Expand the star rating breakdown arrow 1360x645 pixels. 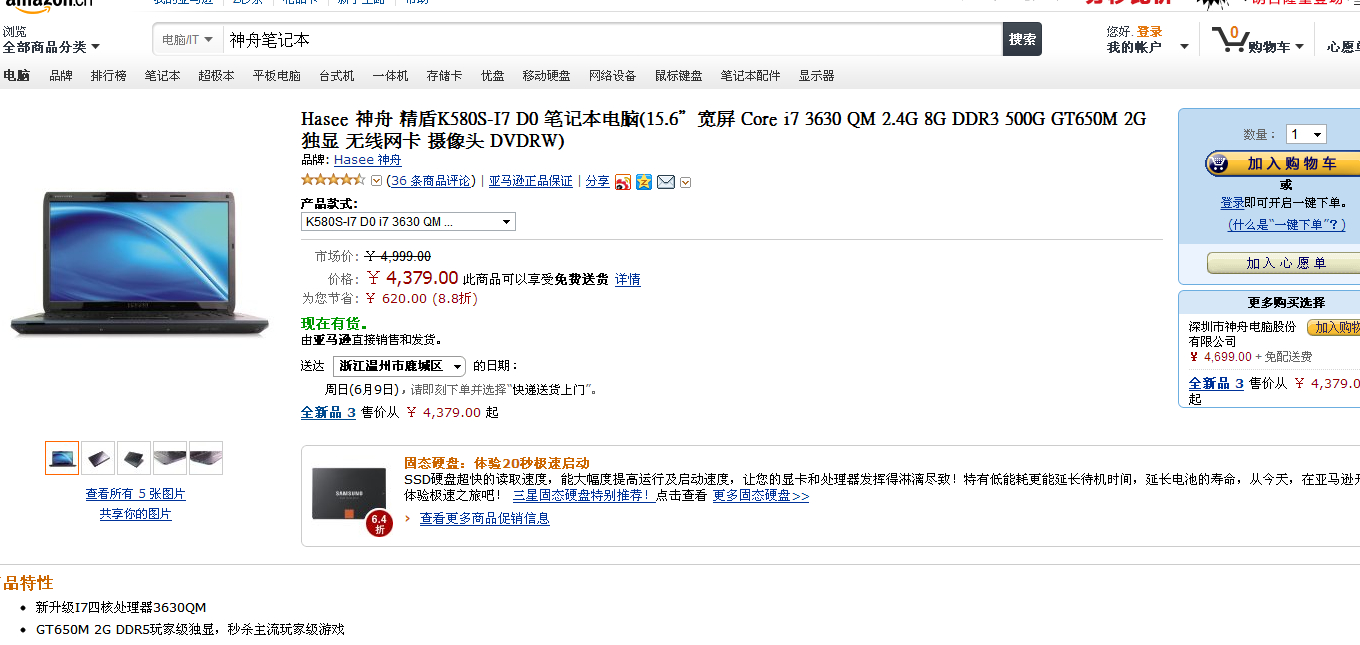click(376, 181)
